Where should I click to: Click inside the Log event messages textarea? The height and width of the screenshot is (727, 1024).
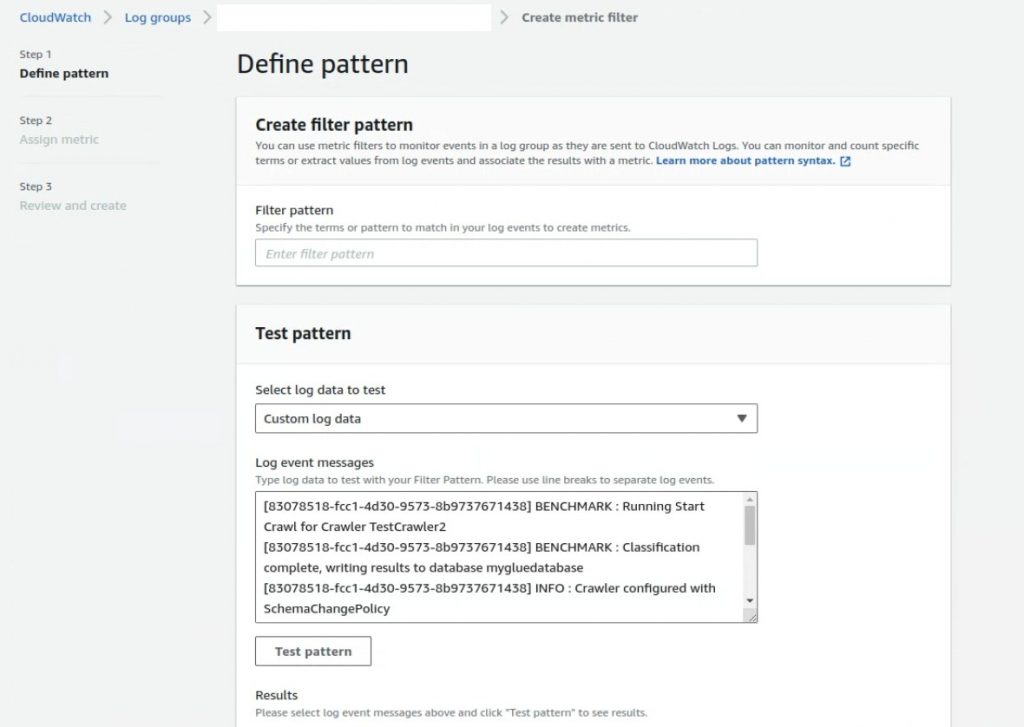[500, 557]
